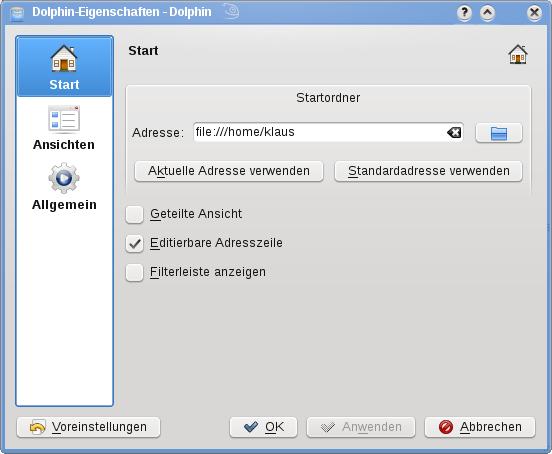Click Aktuelle Adresse verwenden button
Viewport: 552px width, 454px height.
[x=229, y=171]
